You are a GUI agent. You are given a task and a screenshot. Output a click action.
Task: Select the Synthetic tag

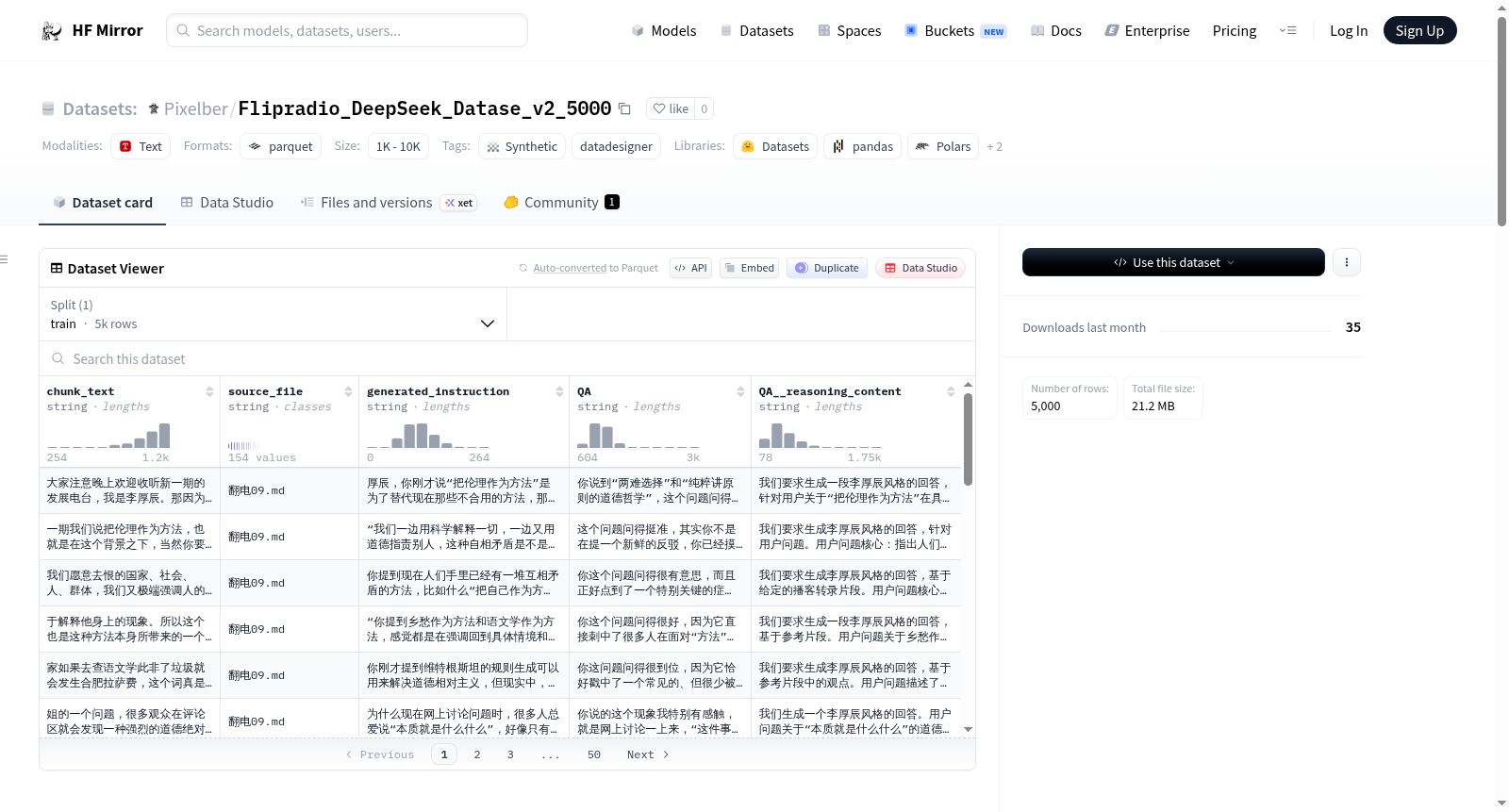pos(522,146)
